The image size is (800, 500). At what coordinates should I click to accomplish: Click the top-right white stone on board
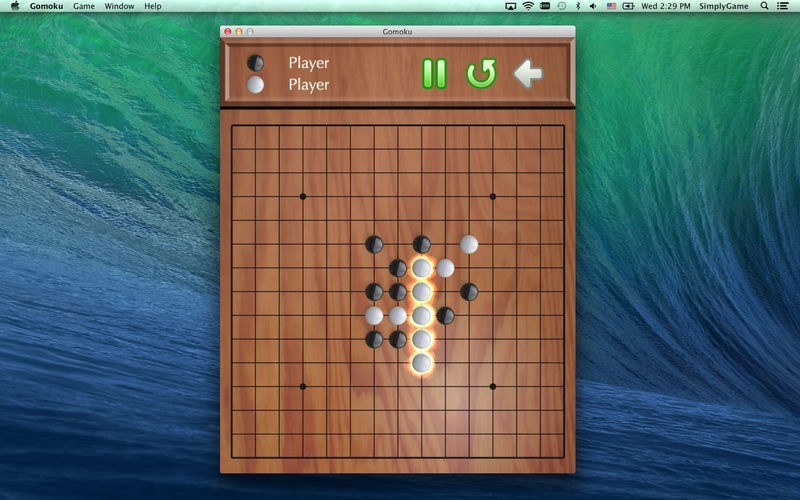(469, 244)
